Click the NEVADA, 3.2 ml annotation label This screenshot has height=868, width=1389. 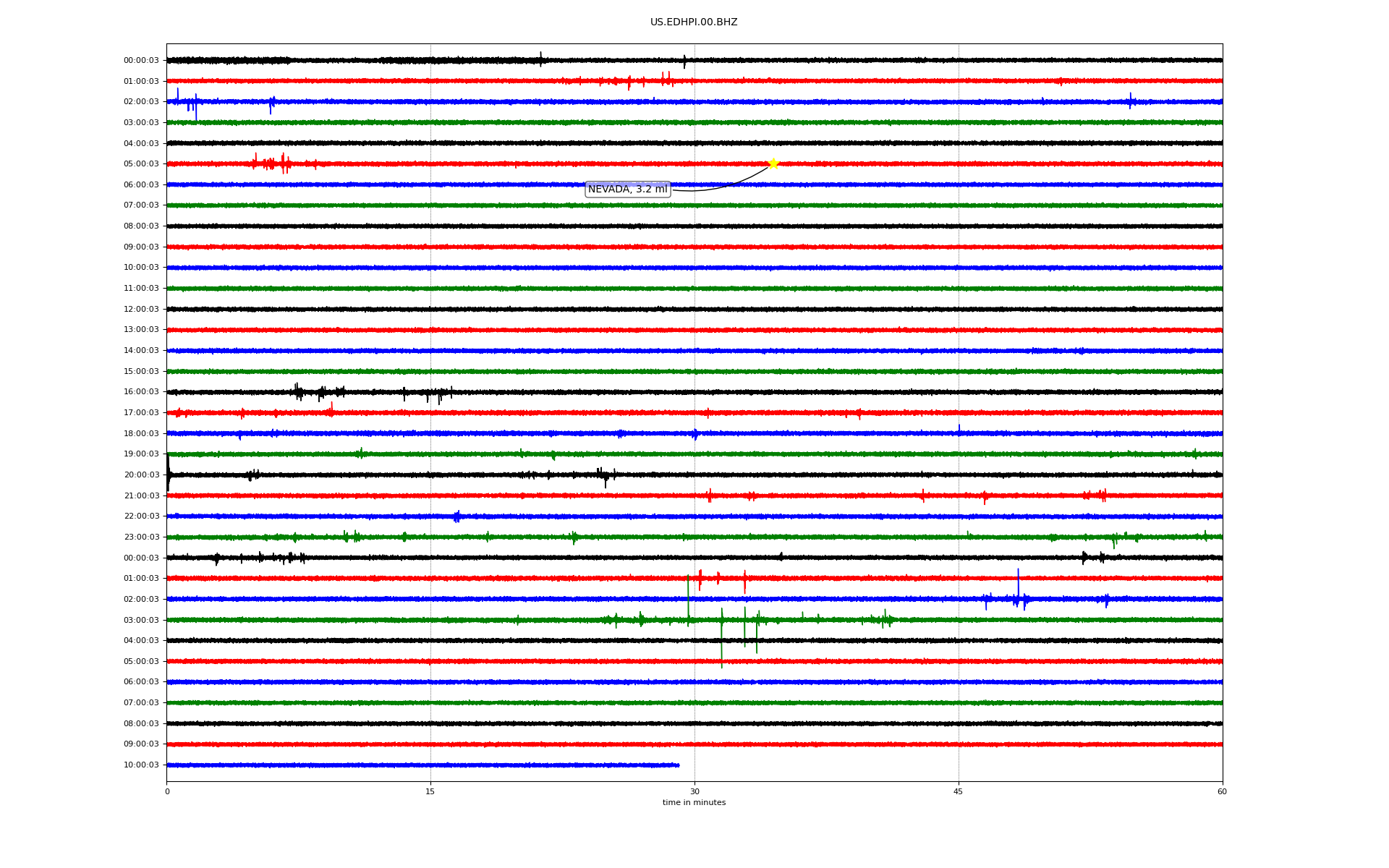click(x=627, y=190)
